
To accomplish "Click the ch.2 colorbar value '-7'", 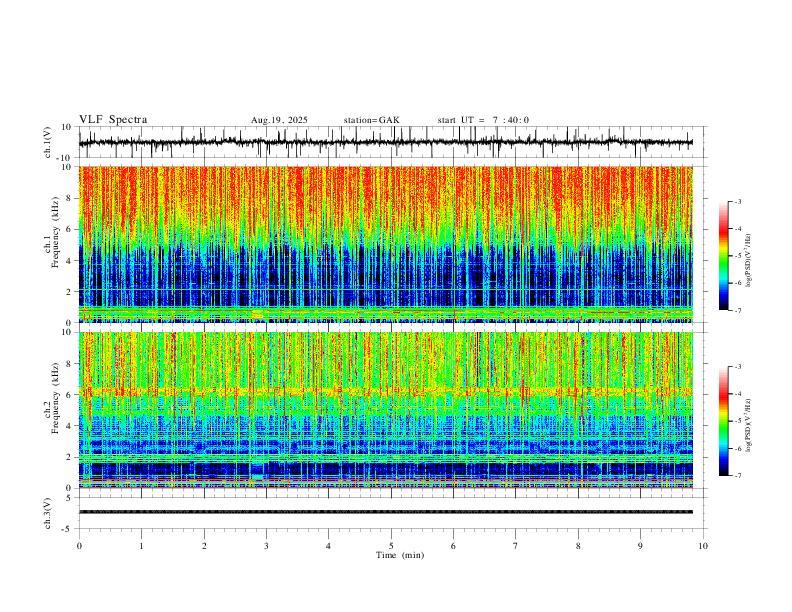I will click(x=737, y=476).
